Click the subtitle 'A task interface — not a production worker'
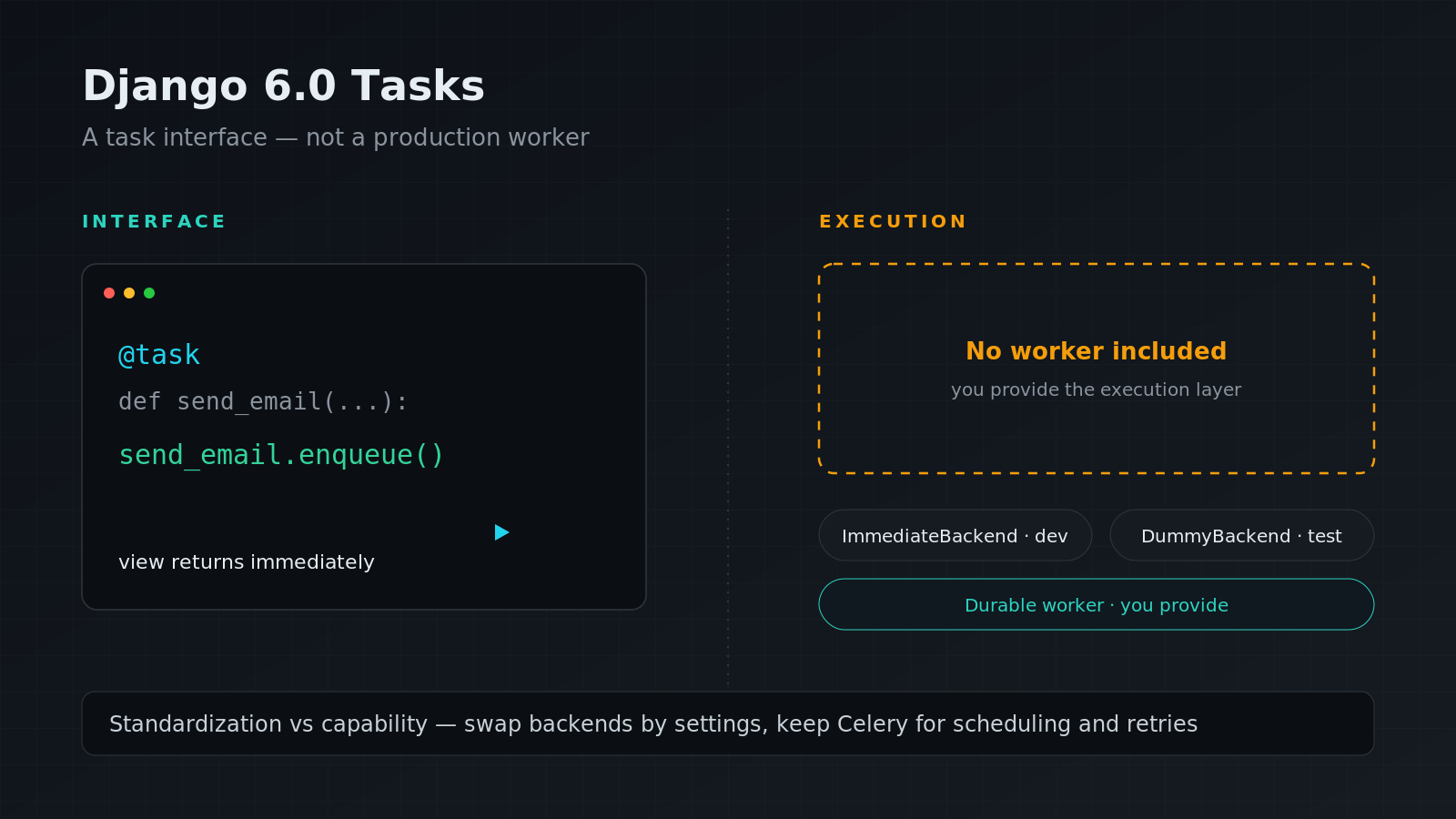 tap(336, 137)
